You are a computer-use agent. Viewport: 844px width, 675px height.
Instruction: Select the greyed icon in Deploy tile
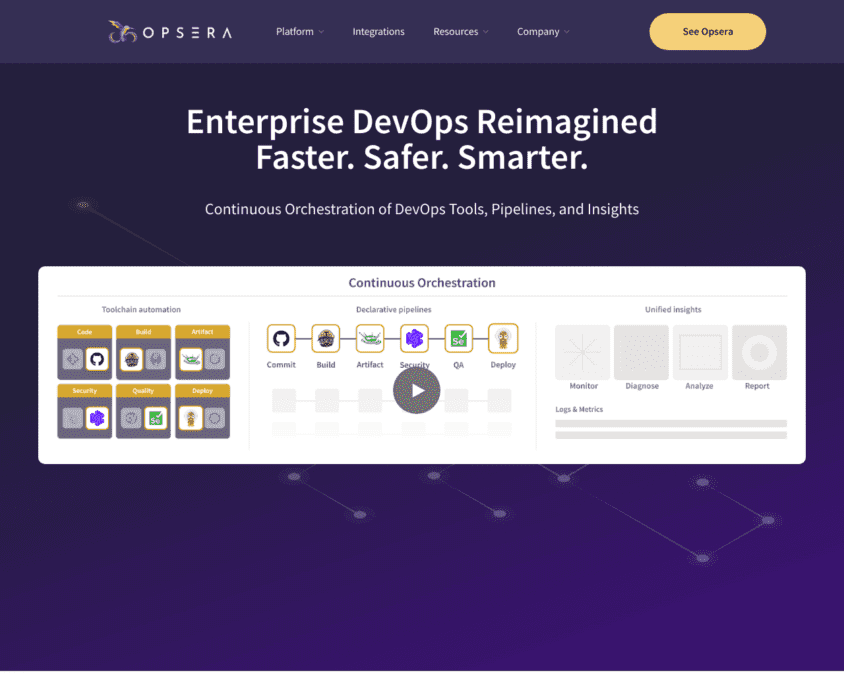tap(215, 418)
